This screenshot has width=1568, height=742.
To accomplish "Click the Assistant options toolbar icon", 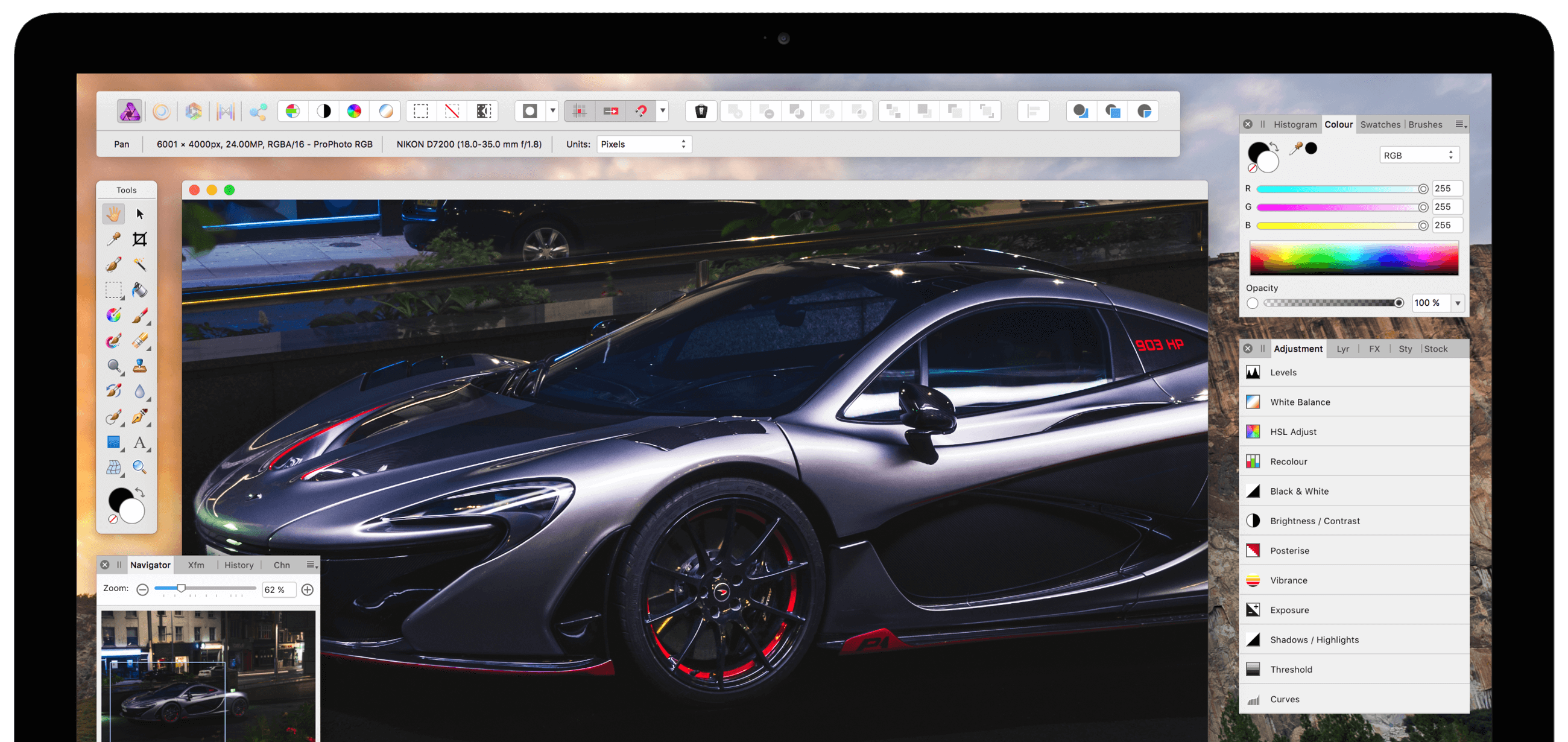I will [x=701, y=112].
